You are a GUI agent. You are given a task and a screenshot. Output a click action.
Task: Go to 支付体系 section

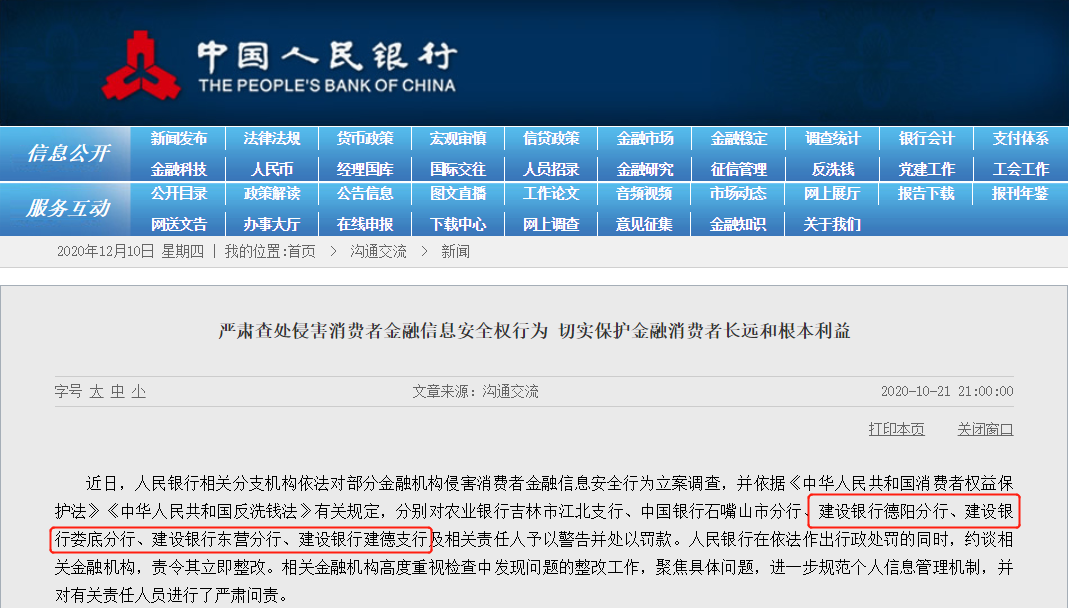(1020, 139)
